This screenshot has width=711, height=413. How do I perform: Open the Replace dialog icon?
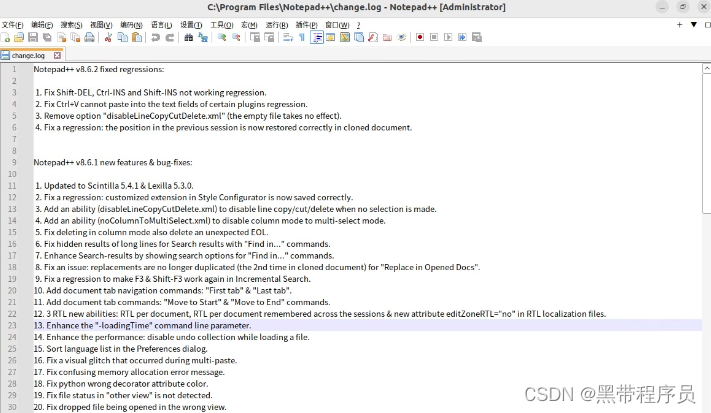click(203, 38)
